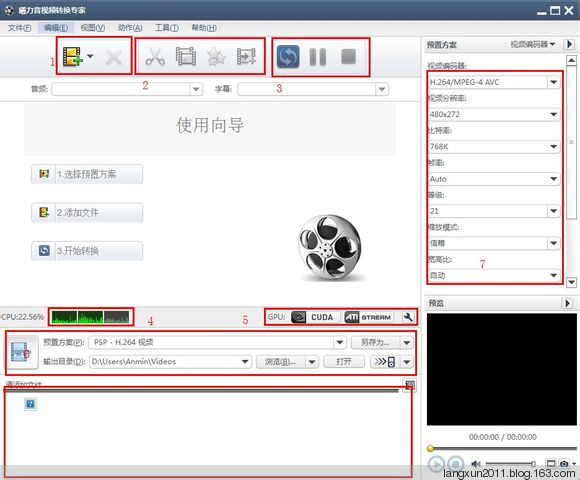Click the merge/add to output icon
Screen dimensions: 580x480
(246, 57)
